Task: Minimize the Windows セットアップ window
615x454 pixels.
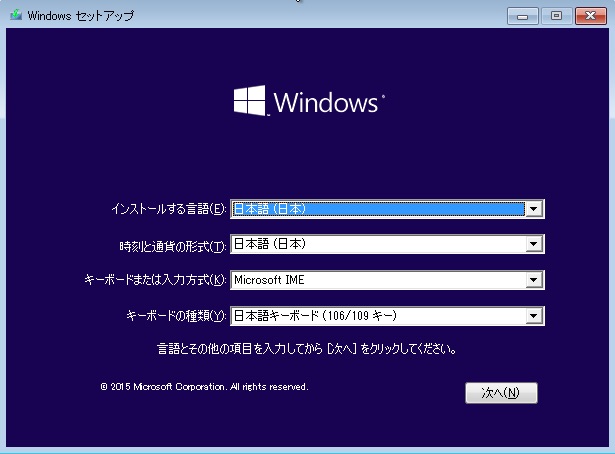Action: (524, 16)
